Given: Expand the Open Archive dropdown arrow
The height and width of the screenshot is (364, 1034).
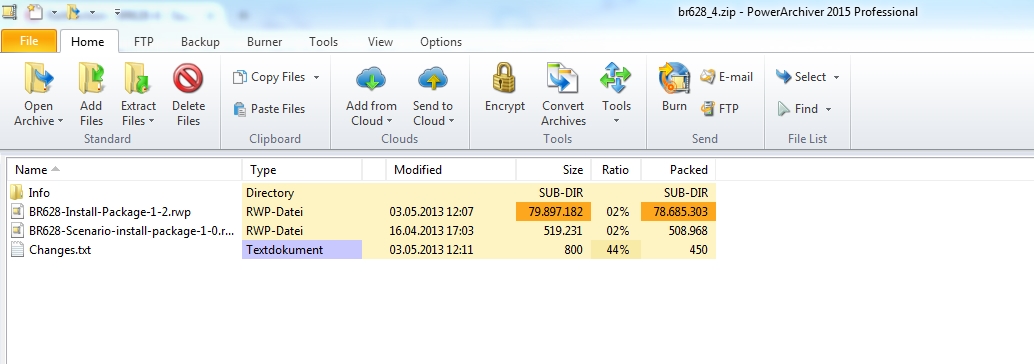Looking at the screenshot, I should (x=60, y=121).
